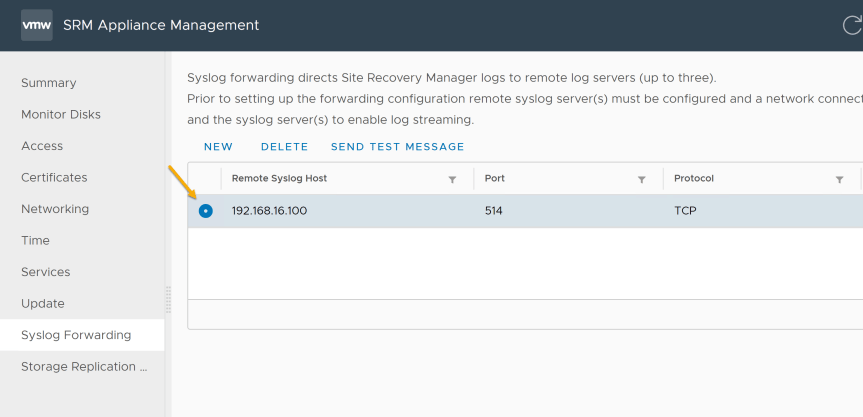Click SEND TEST MESSAGE
The image size is (863, 417).
point(397,147)
